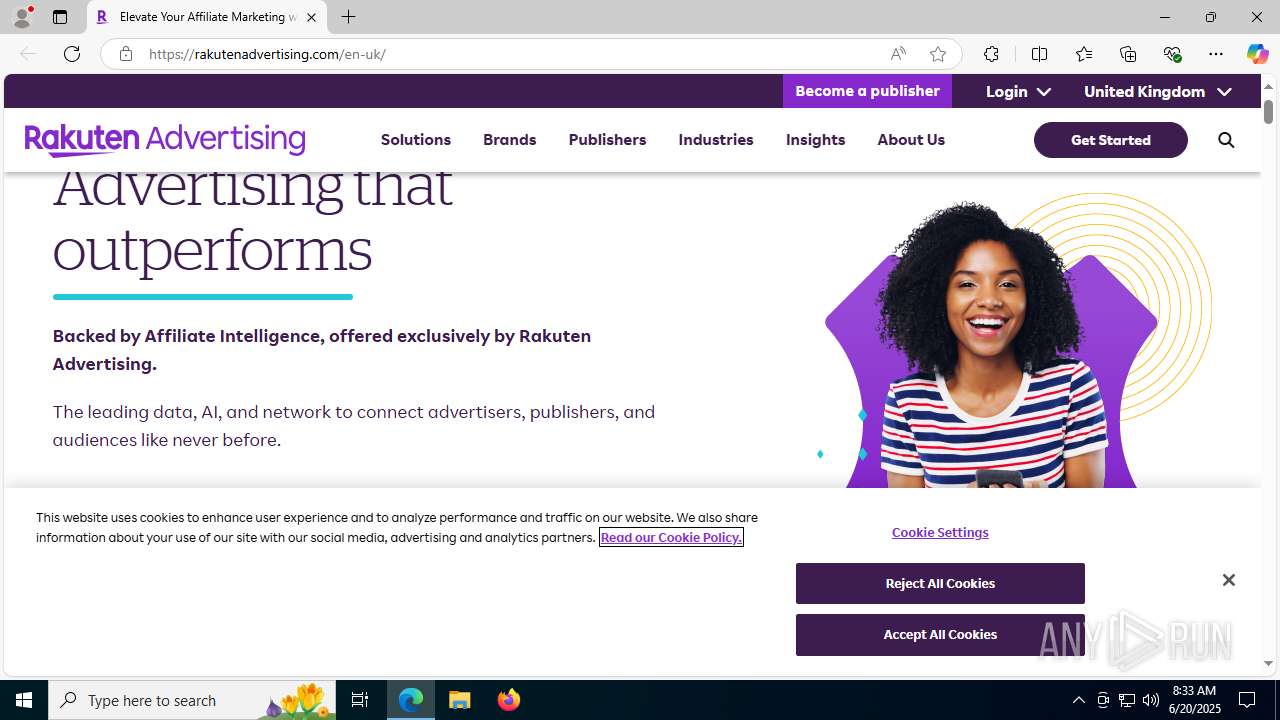Click the taskbar search box
This screenshot has width=1280, height=720.
point(192,700)
